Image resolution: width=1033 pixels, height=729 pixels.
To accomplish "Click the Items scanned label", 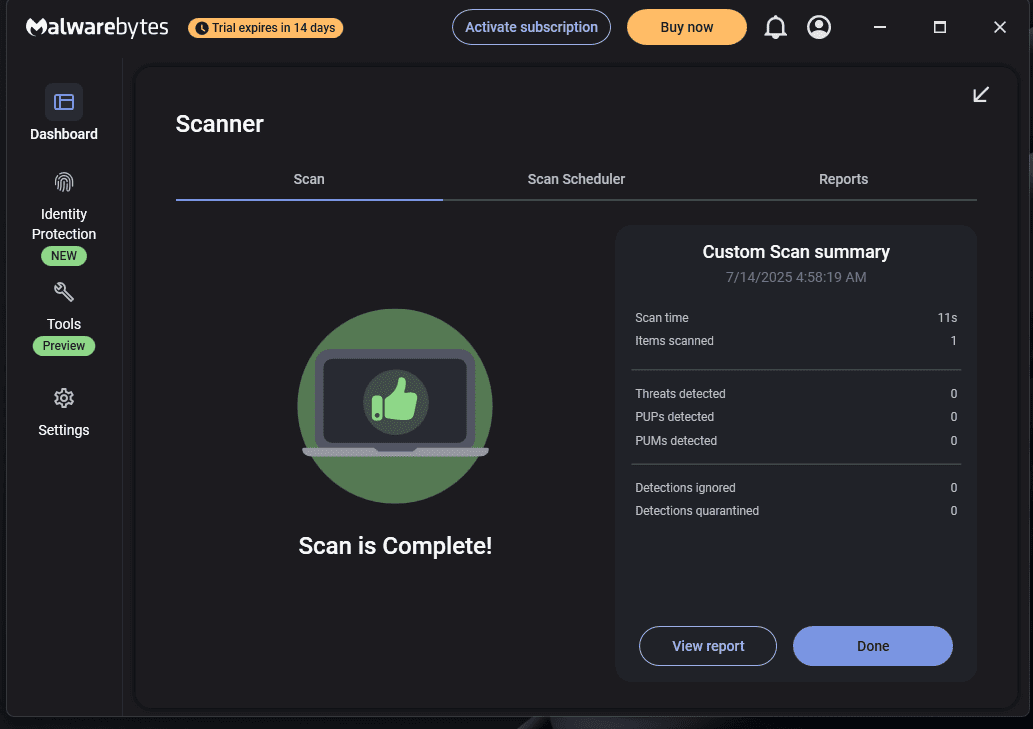I will [x=674, y=340].
